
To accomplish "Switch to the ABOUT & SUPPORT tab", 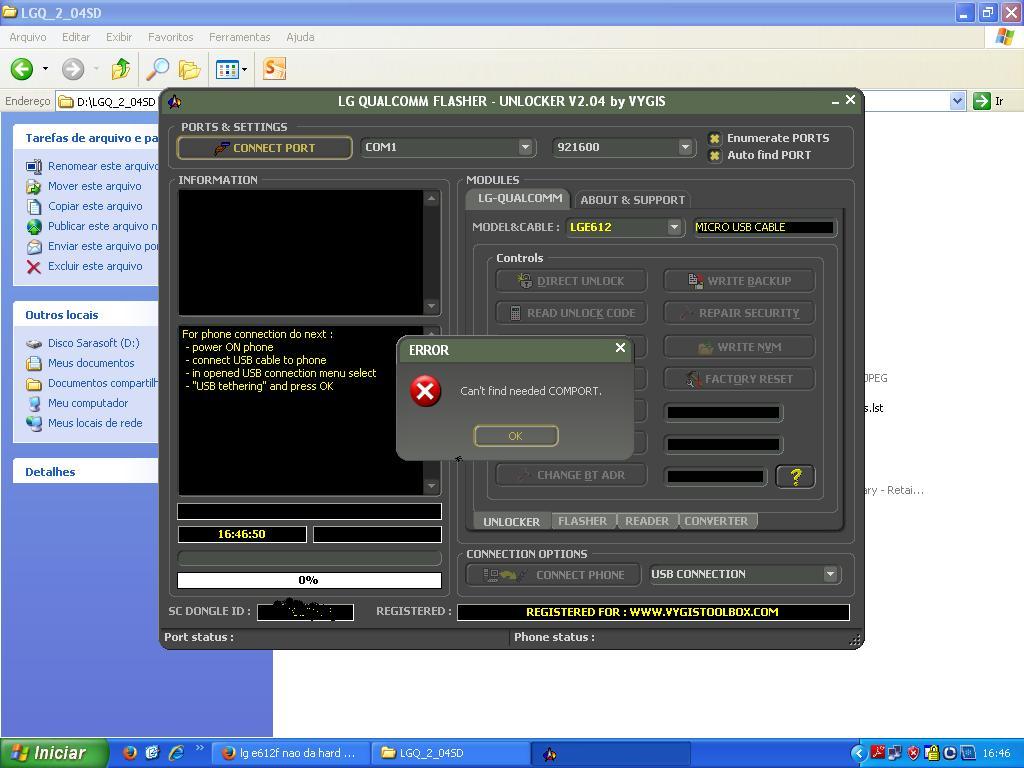I will tap(632, 200).
